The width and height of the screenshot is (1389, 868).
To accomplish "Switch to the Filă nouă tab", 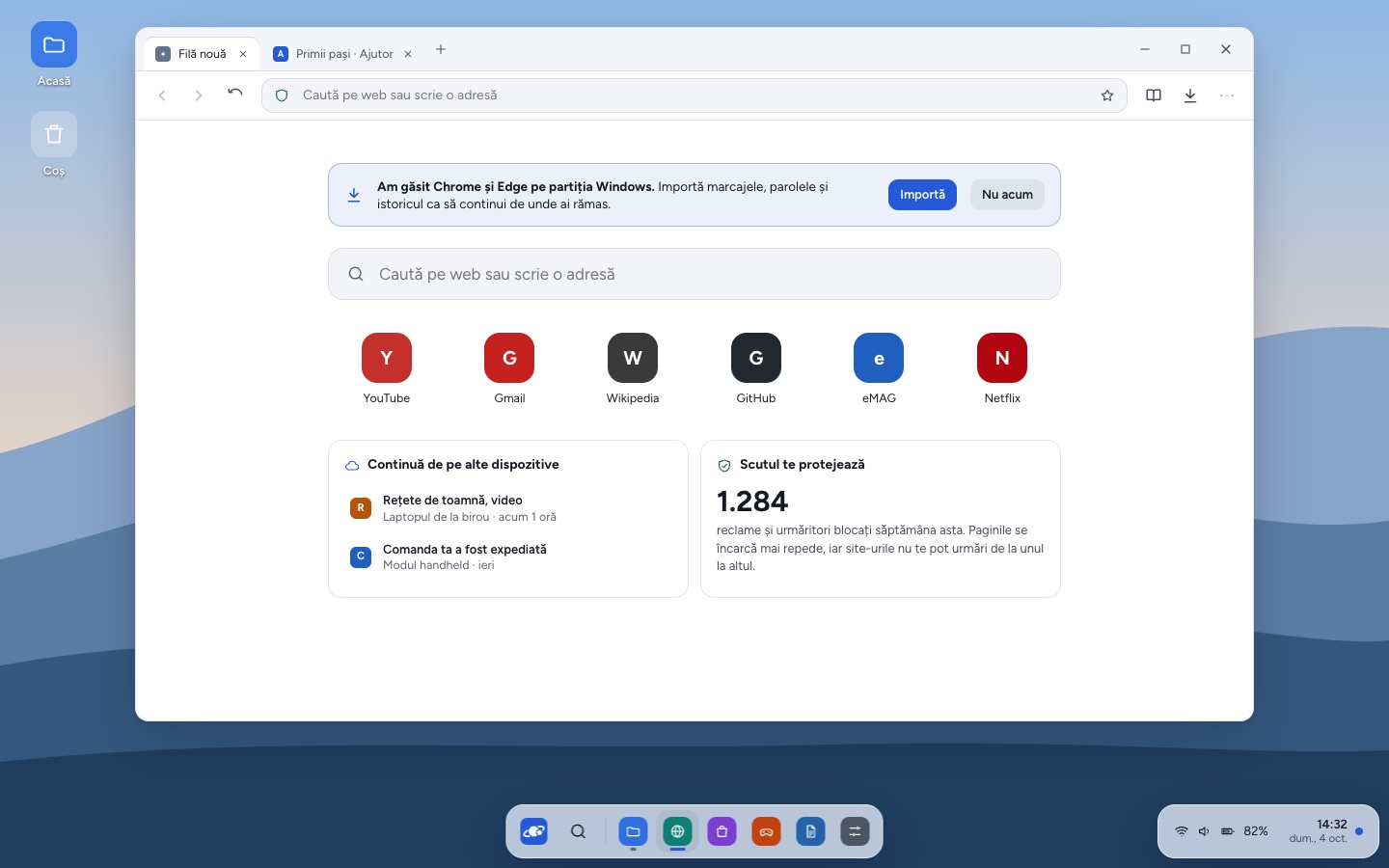I will click(202, 54).
